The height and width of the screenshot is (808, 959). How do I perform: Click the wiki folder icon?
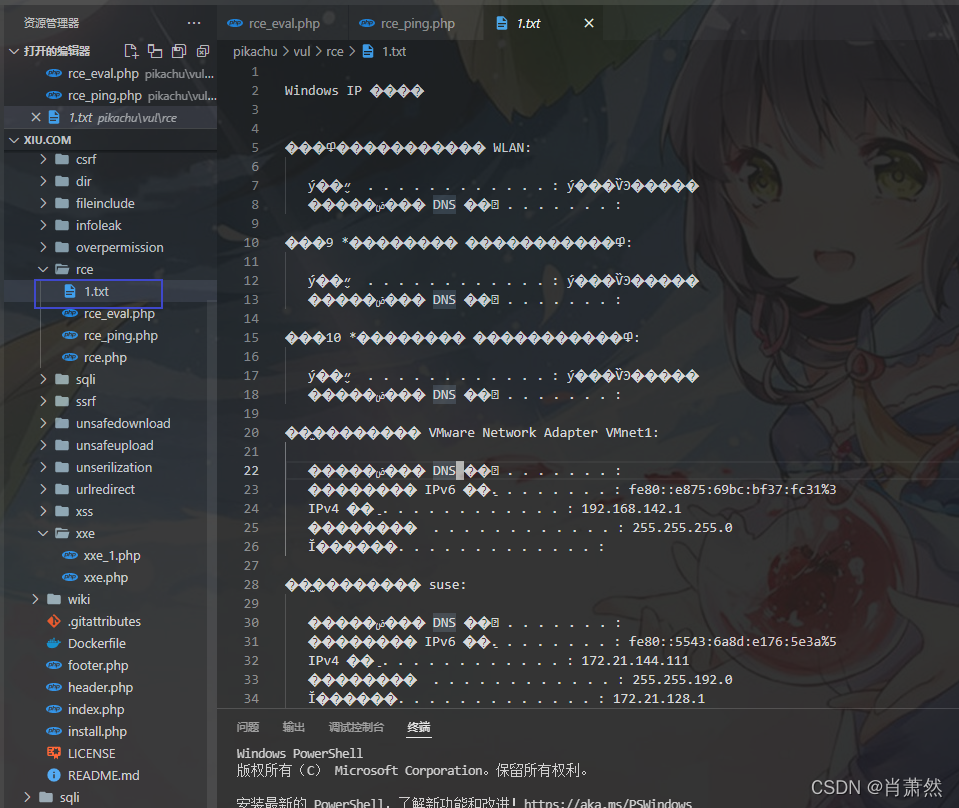pos(54,599)
